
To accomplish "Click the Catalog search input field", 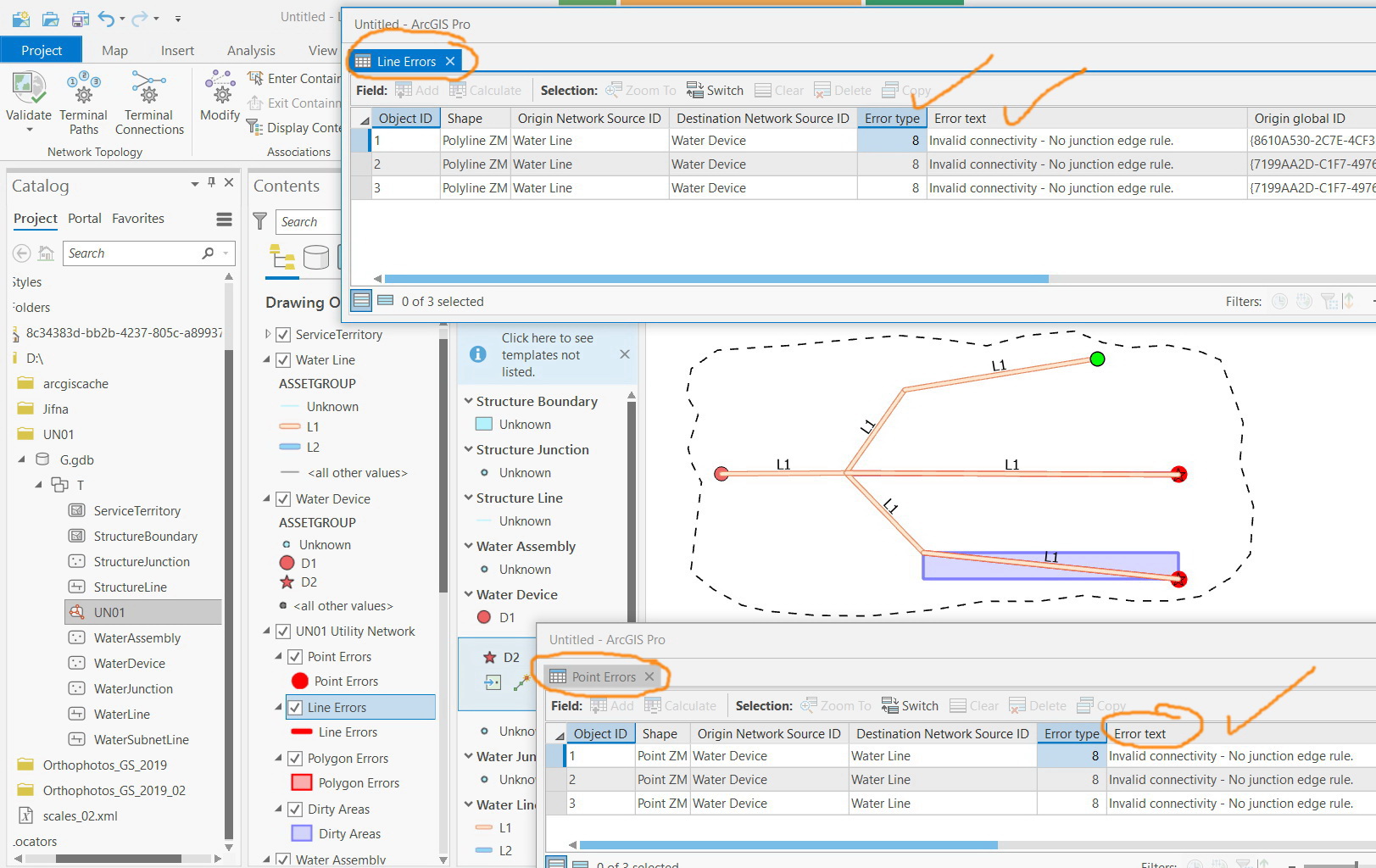I will [x=136, y=253].
